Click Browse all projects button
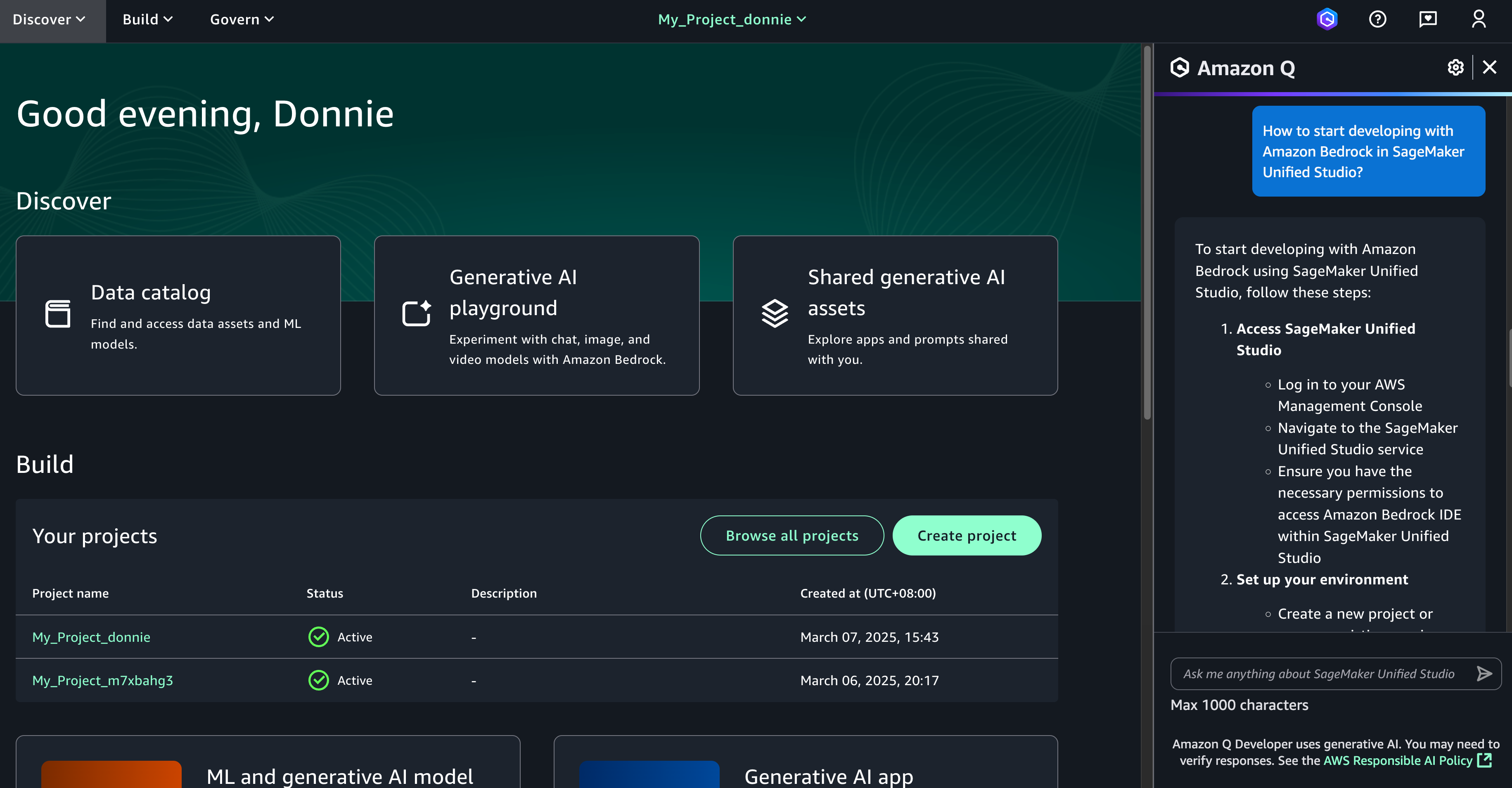Image resolution: width=1512 pixels, height=788 pixels. point(791,536)
